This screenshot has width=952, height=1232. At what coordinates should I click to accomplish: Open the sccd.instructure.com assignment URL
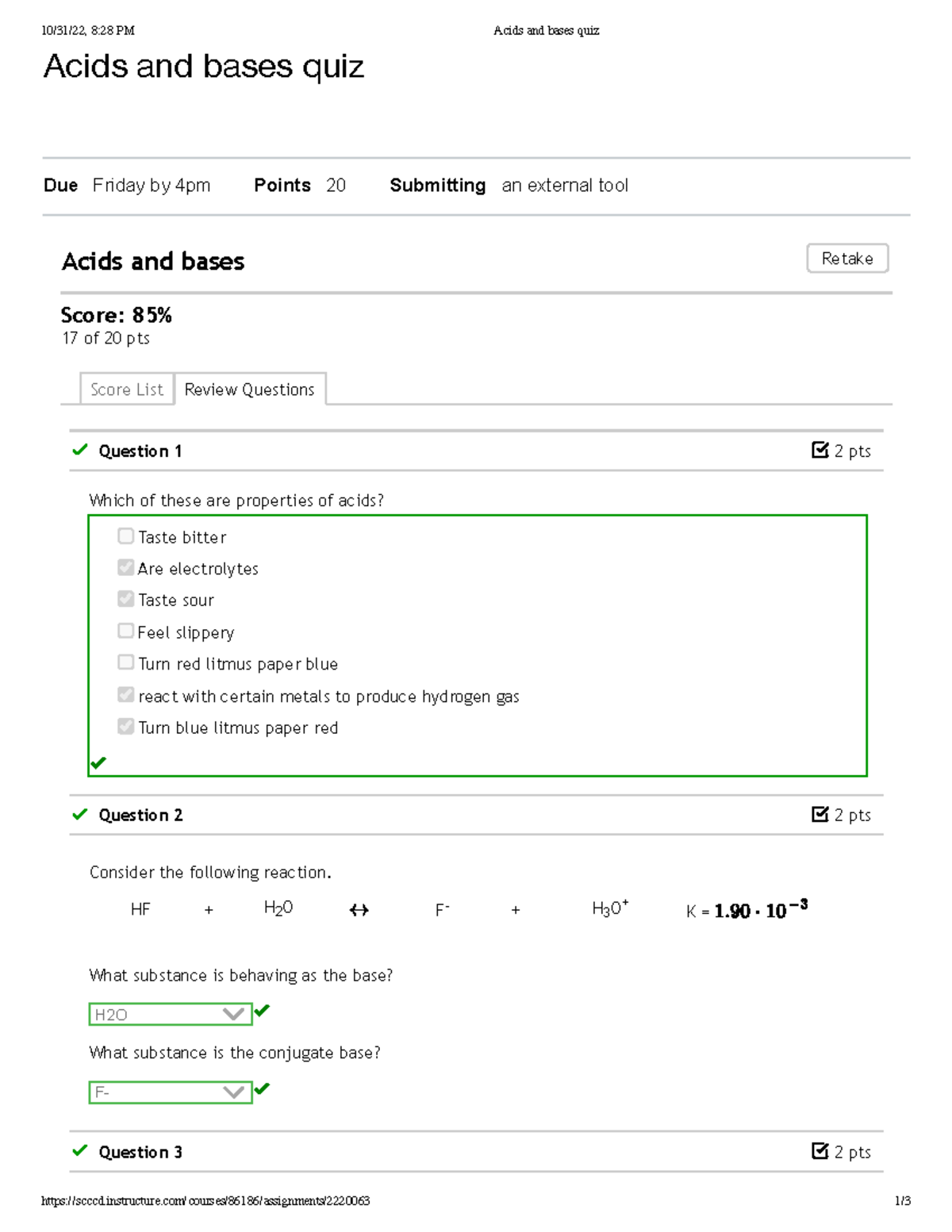click(205, 1201)
